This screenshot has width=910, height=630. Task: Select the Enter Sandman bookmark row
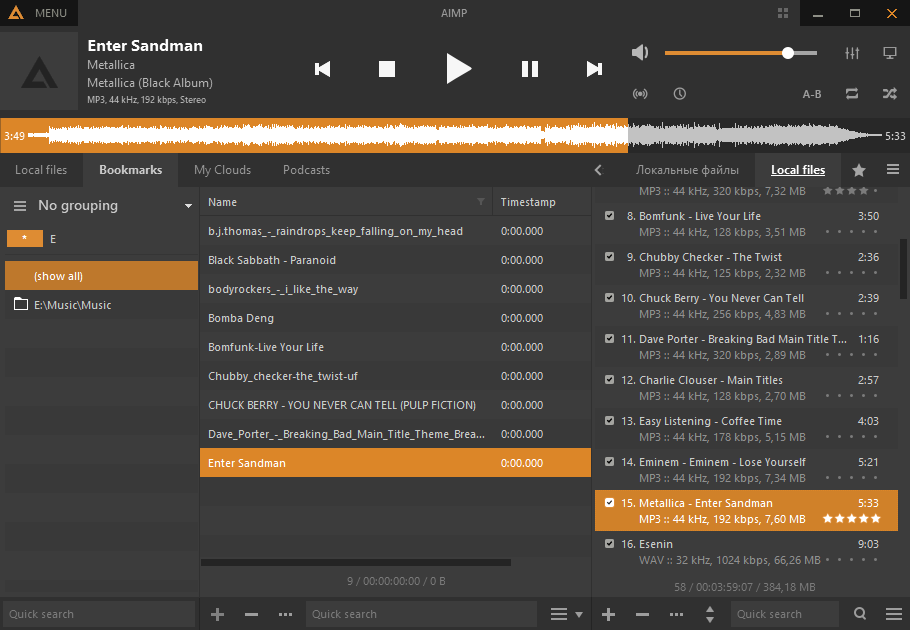pos(395,462)
